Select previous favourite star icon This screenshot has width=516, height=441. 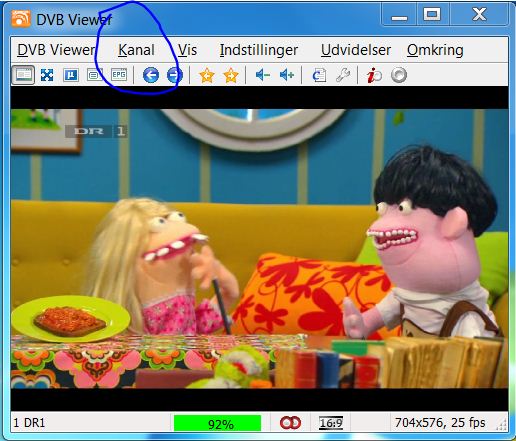point(207,75)
